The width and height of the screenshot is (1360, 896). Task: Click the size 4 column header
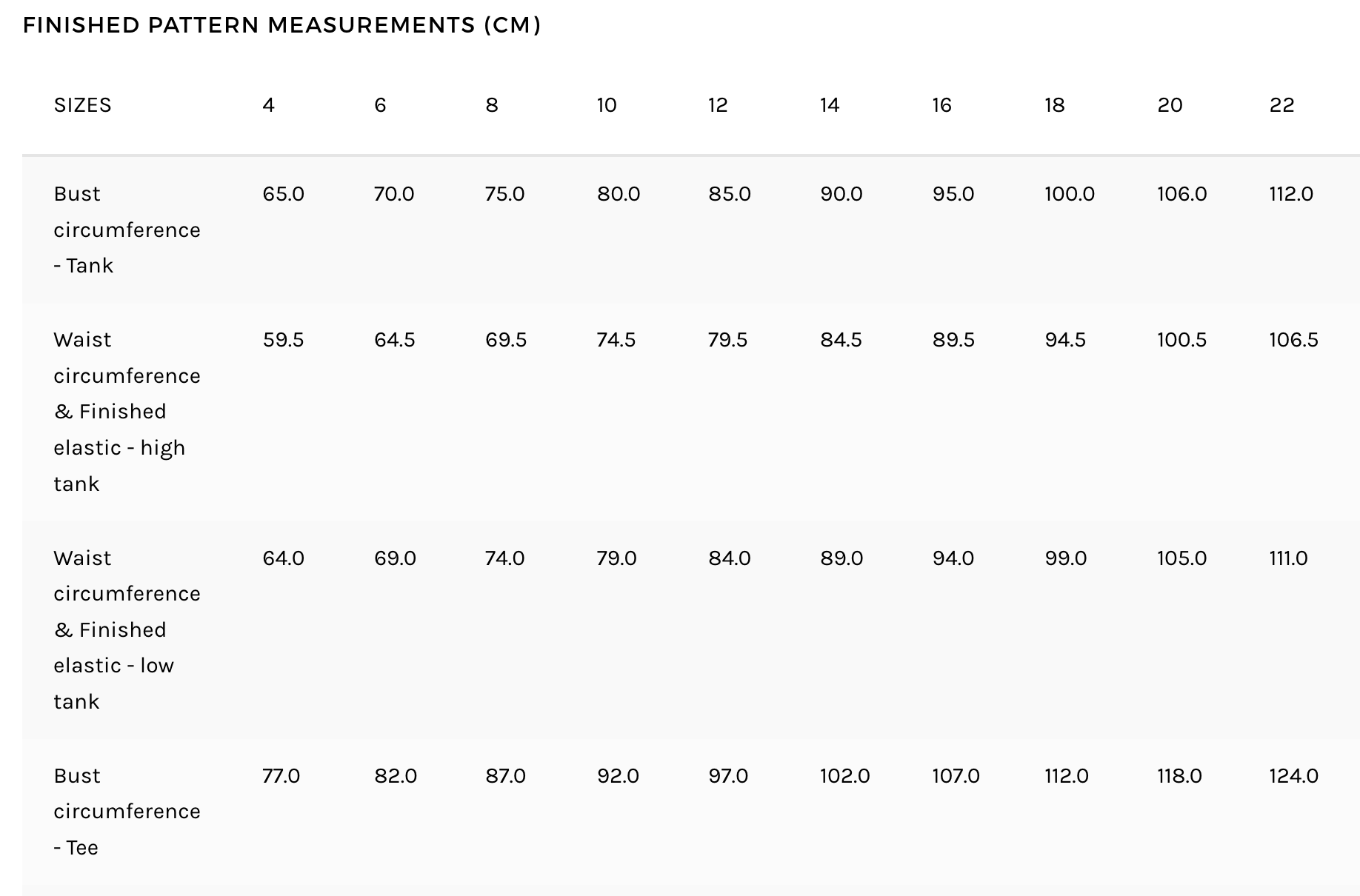click(x=268, y=105)
